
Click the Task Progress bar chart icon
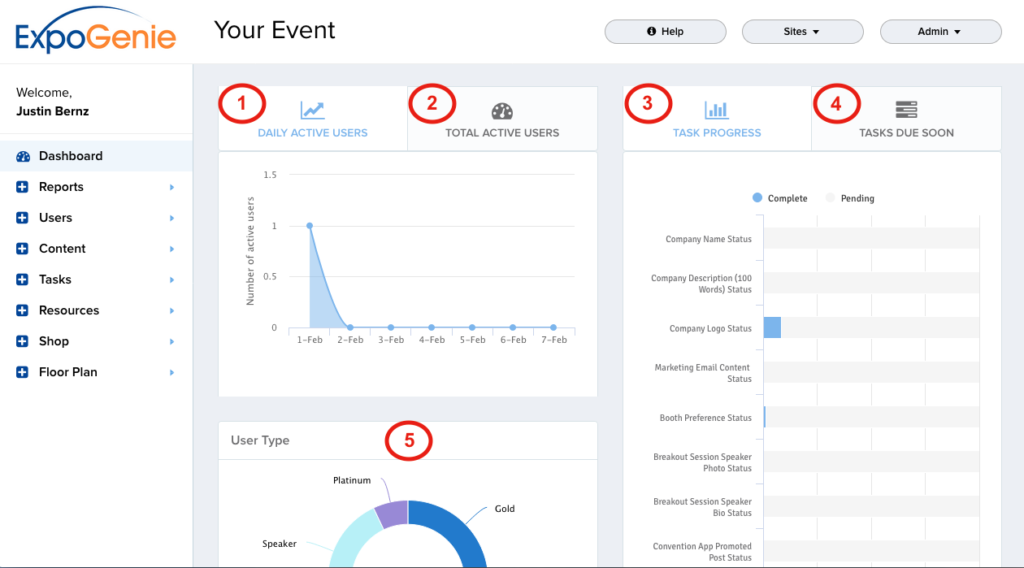coord(716,110)
